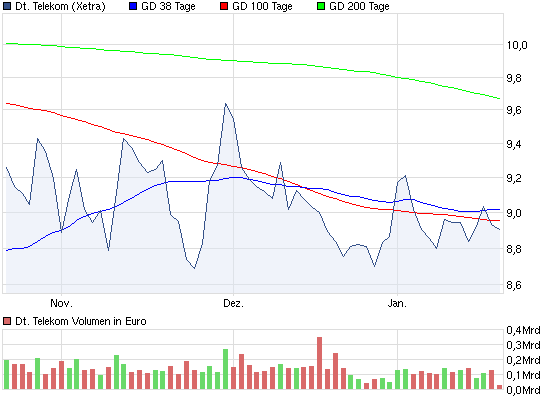Click the 0,1Mrd volume axis value
Viewport: 545px width, 398px height.
523,375
